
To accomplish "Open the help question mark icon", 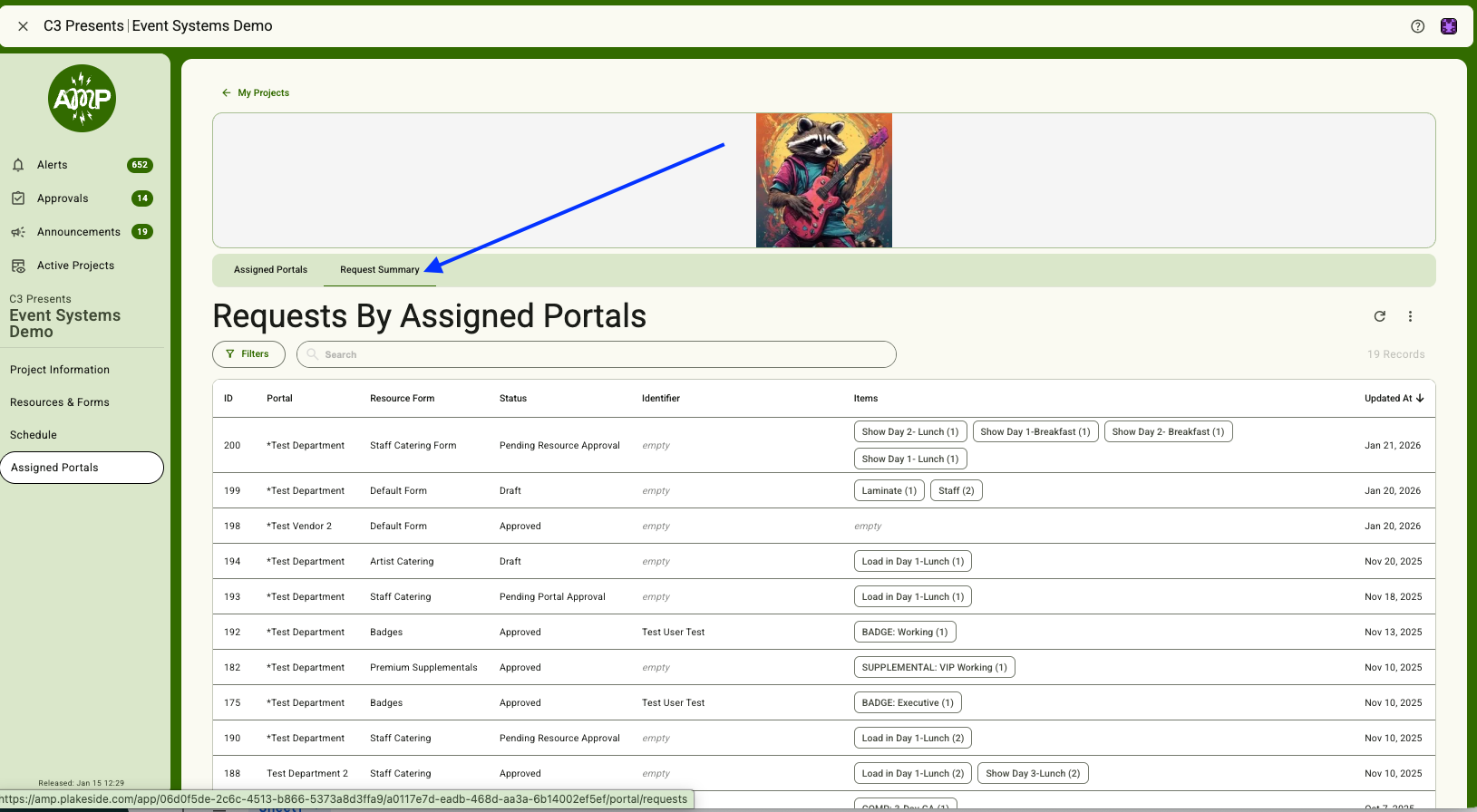I will [1418, 26].
